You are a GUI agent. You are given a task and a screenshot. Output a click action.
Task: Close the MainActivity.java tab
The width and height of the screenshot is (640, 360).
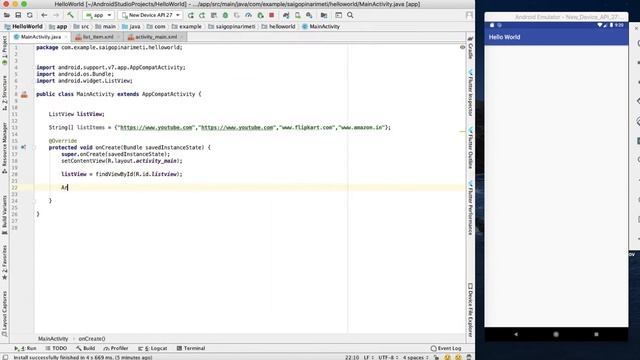66,37
